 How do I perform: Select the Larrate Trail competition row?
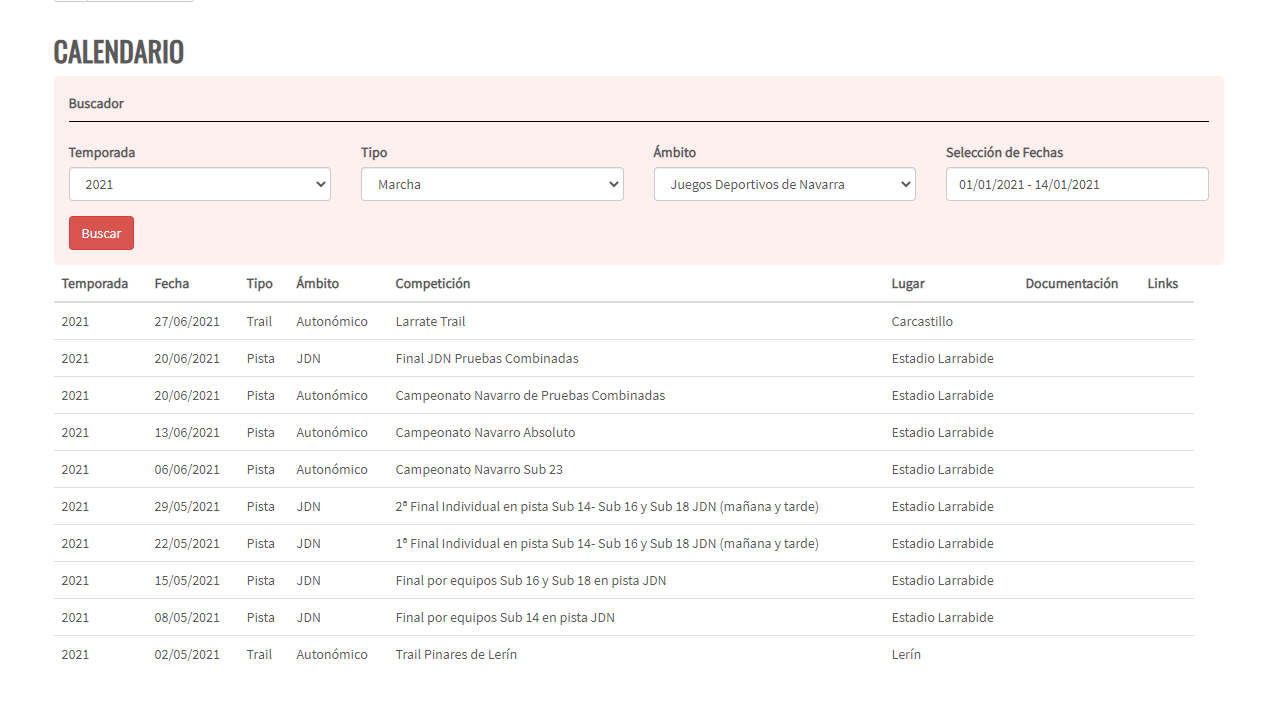[x=430, y=322]
